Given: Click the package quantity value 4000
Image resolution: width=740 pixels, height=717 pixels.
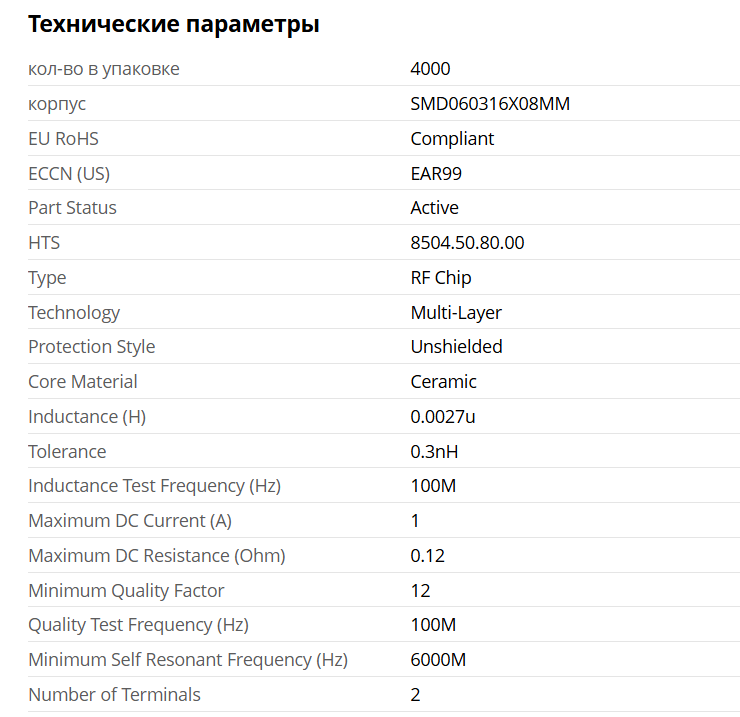Looking at the screenshot, I should (x=430, y=69).
